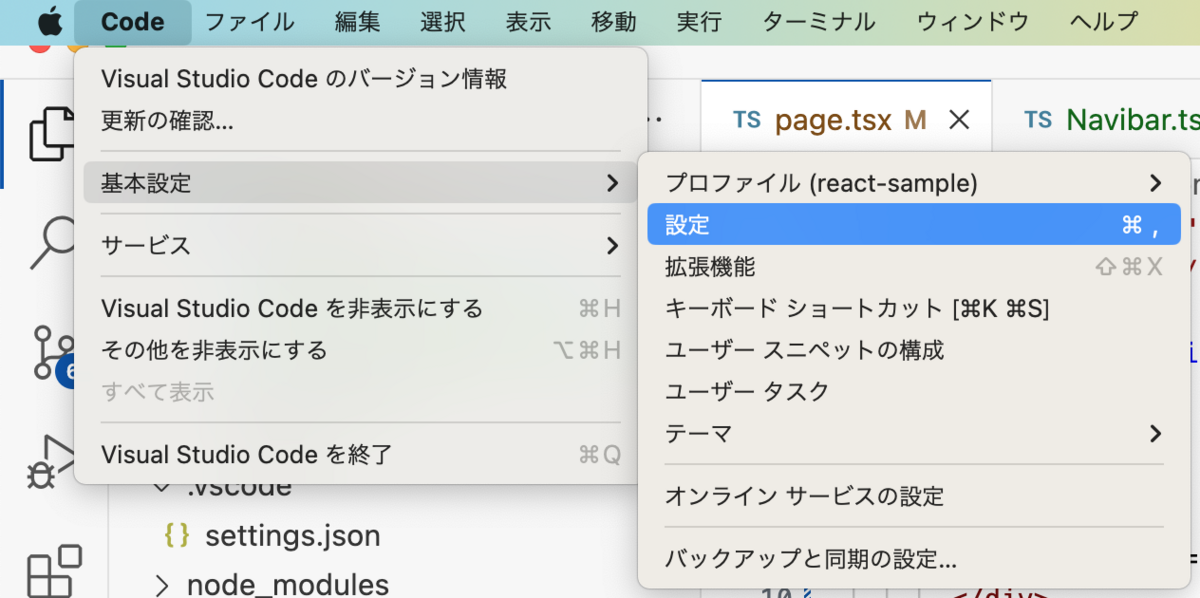This screenshot has height=598, width=1200.
Task: Open the Extensions view in activity bar
Action: (x=54, y=571)
